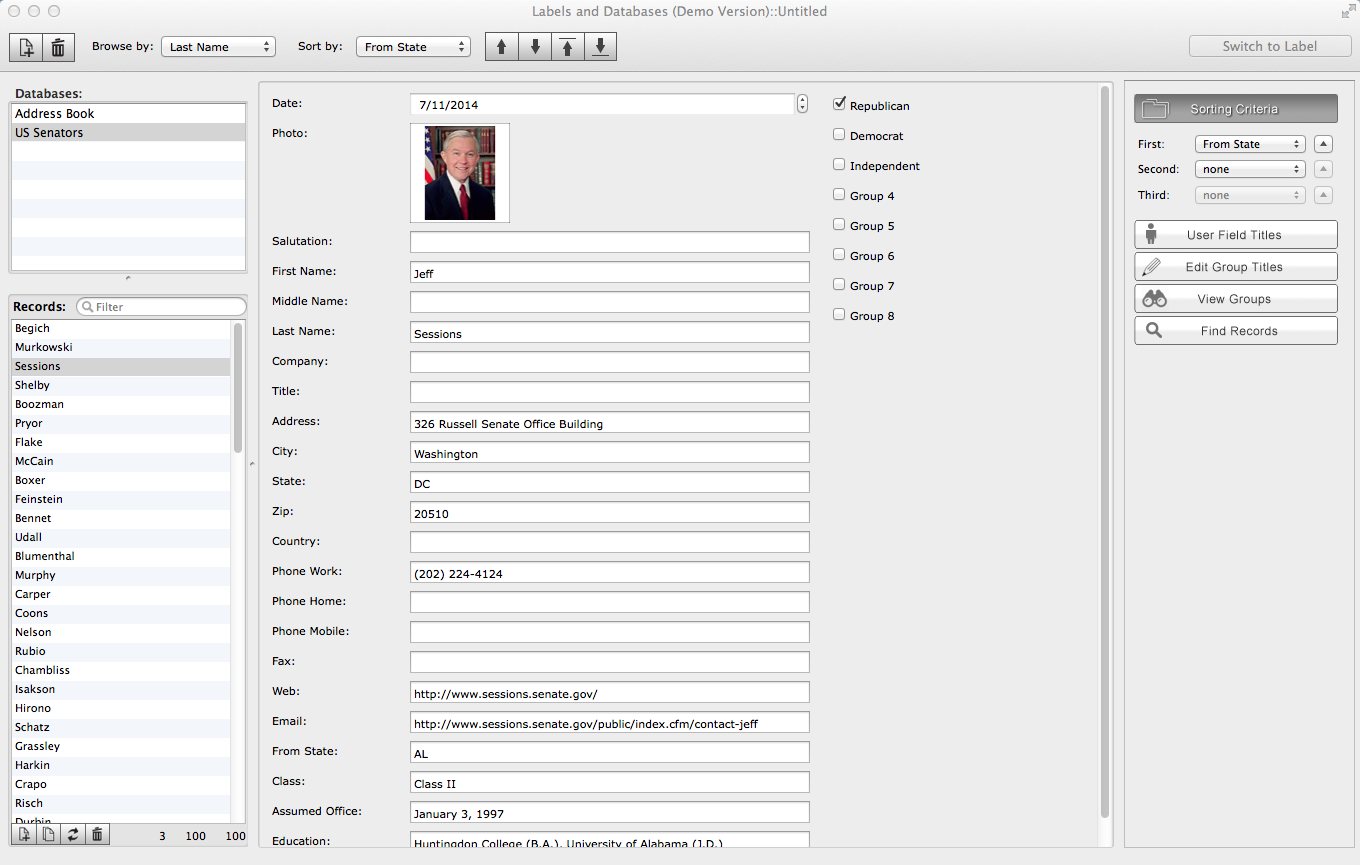This screenshot has width=1360, height=865.
Task: Select the Murkowski record
Action: 121,347
